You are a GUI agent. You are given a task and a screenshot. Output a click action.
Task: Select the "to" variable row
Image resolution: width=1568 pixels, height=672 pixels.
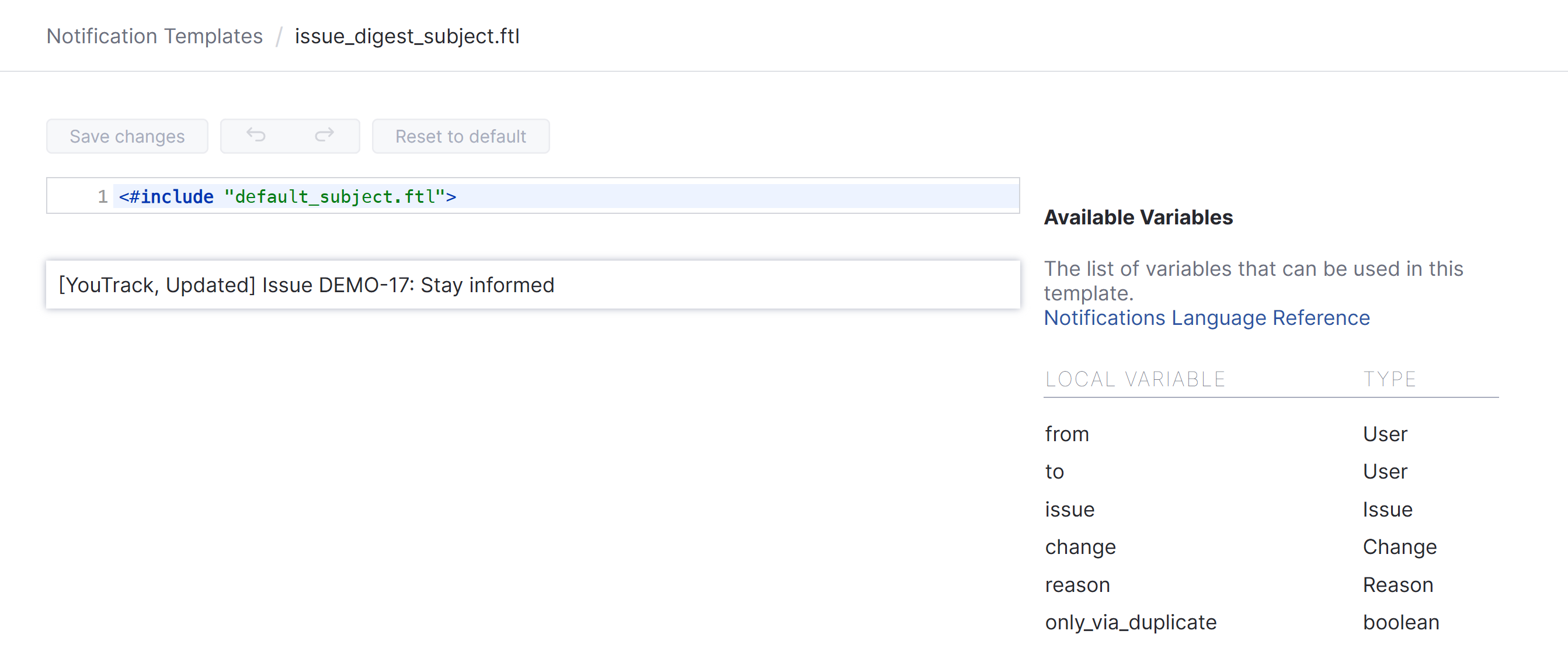(1054, 471)
